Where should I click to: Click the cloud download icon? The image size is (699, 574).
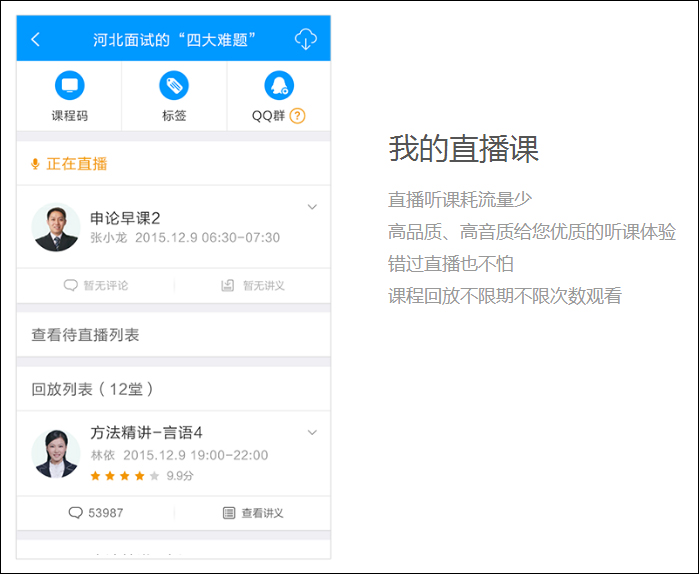coord(306,39)
